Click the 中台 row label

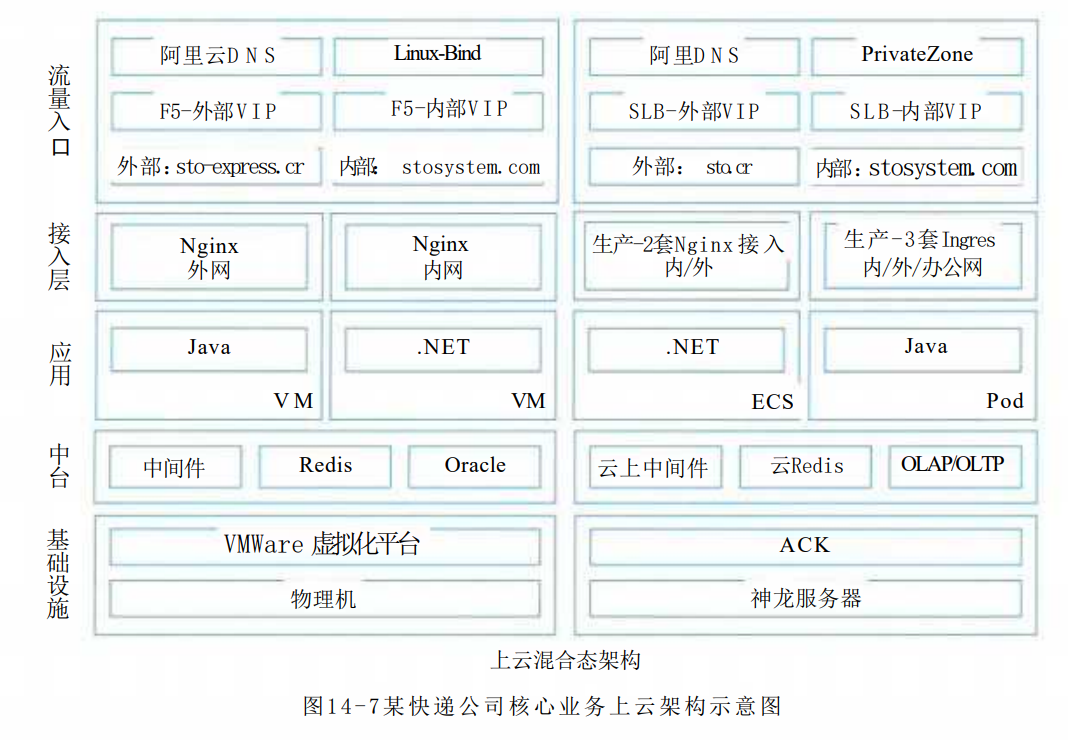[x=59, y=466]
